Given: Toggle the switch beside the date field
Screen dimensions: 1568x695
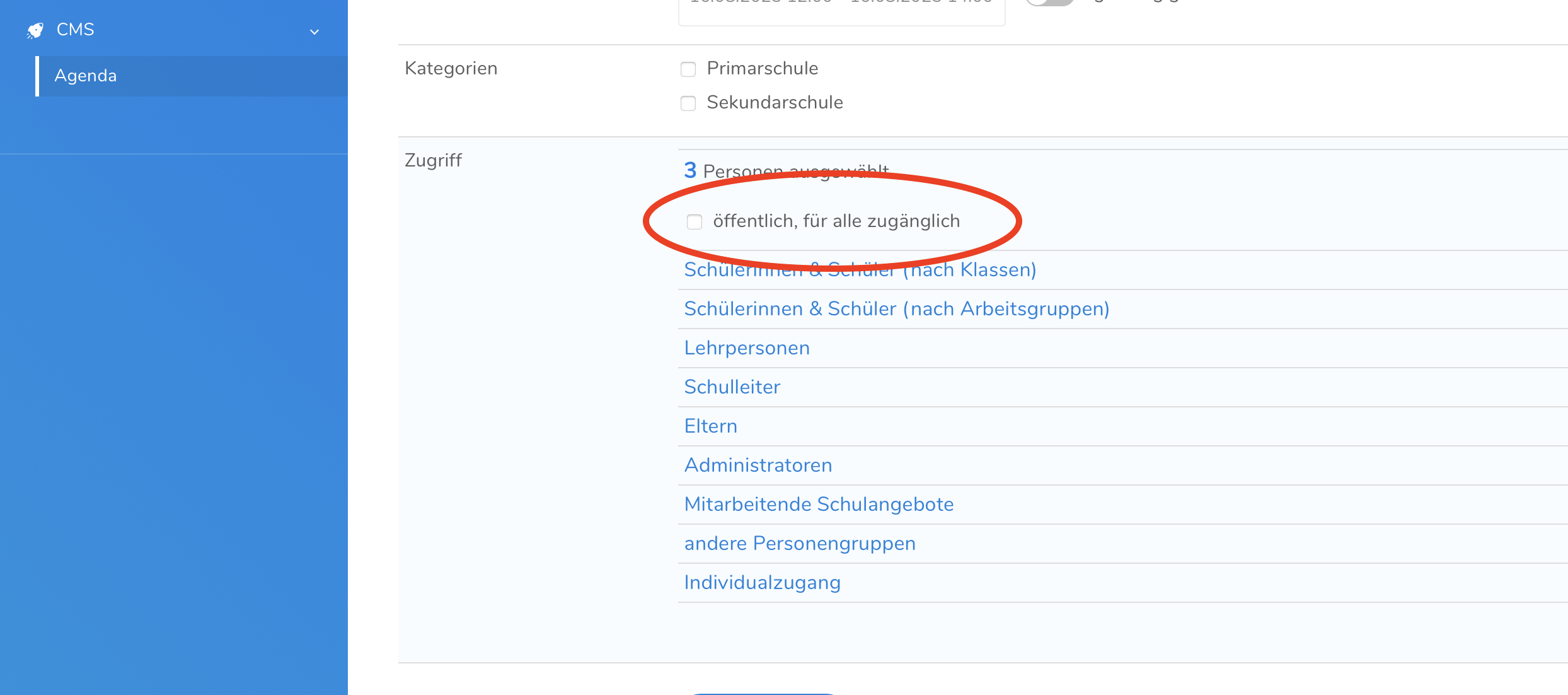Looking at the screenshot, I should (x=1049, y=2).
